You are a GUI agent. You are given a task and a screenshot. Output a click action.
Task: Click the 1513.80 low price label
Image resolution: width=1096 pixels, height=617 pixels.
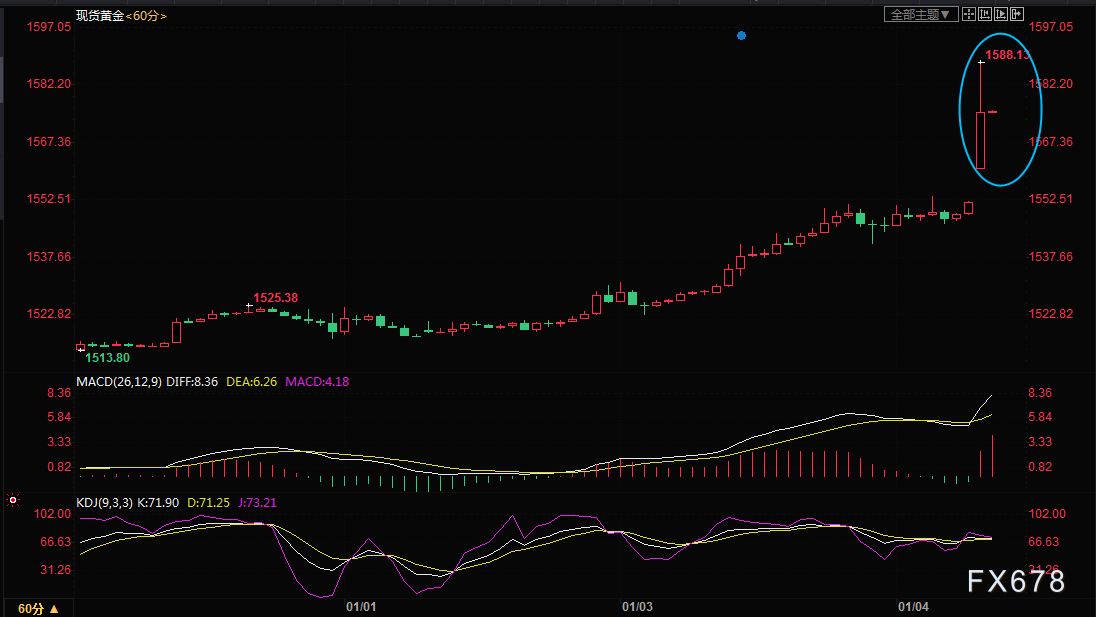click(108, 358)
